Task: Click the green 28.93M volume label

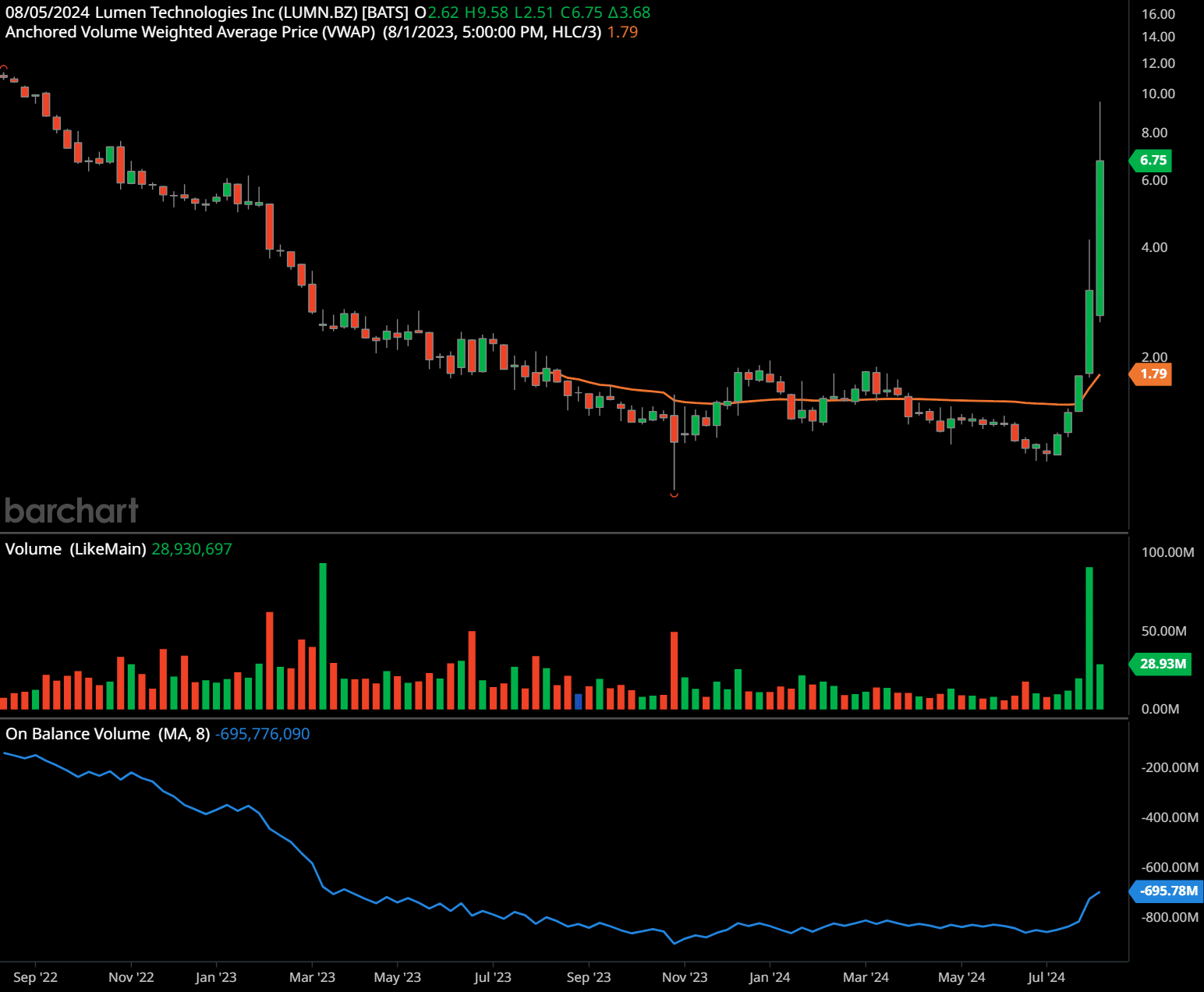Action: [x=1160, y=664]
